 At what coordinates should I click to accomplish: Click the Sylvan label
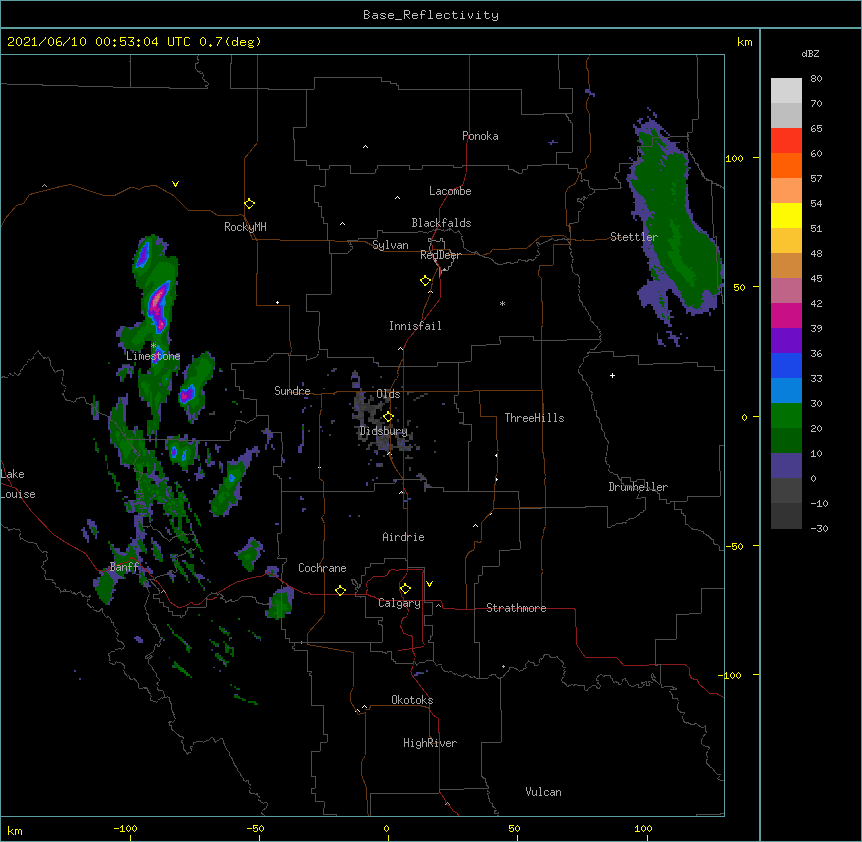tap(390, 245)
